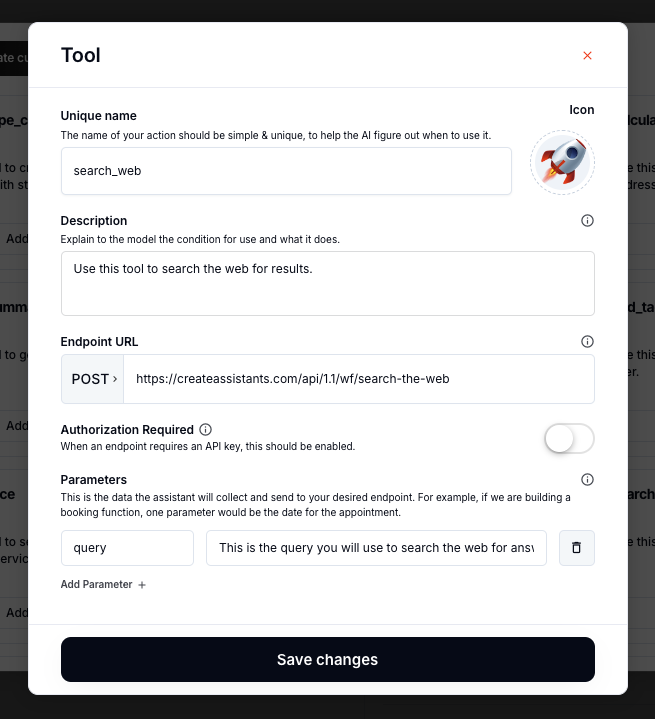Image resolution: width=655 pixels, height=719 pixels.
Task: Click the Description info icon
Action: (x=587, y=221)
